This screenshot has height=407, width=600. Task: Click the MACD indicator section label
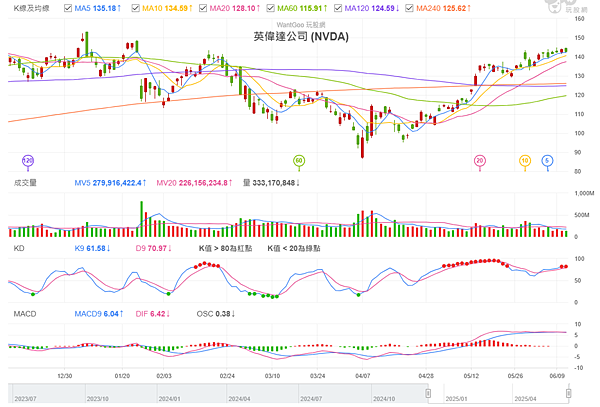tap(25, 314)
